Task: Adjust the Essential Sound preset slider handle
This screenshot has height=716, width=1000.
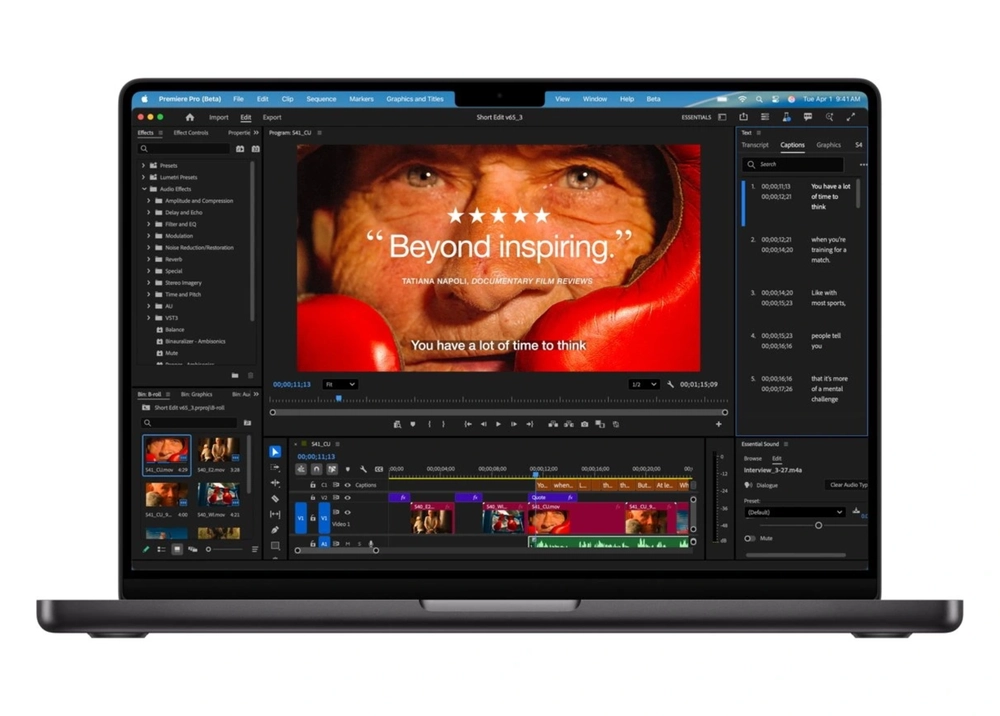Action: pos(818,525)
